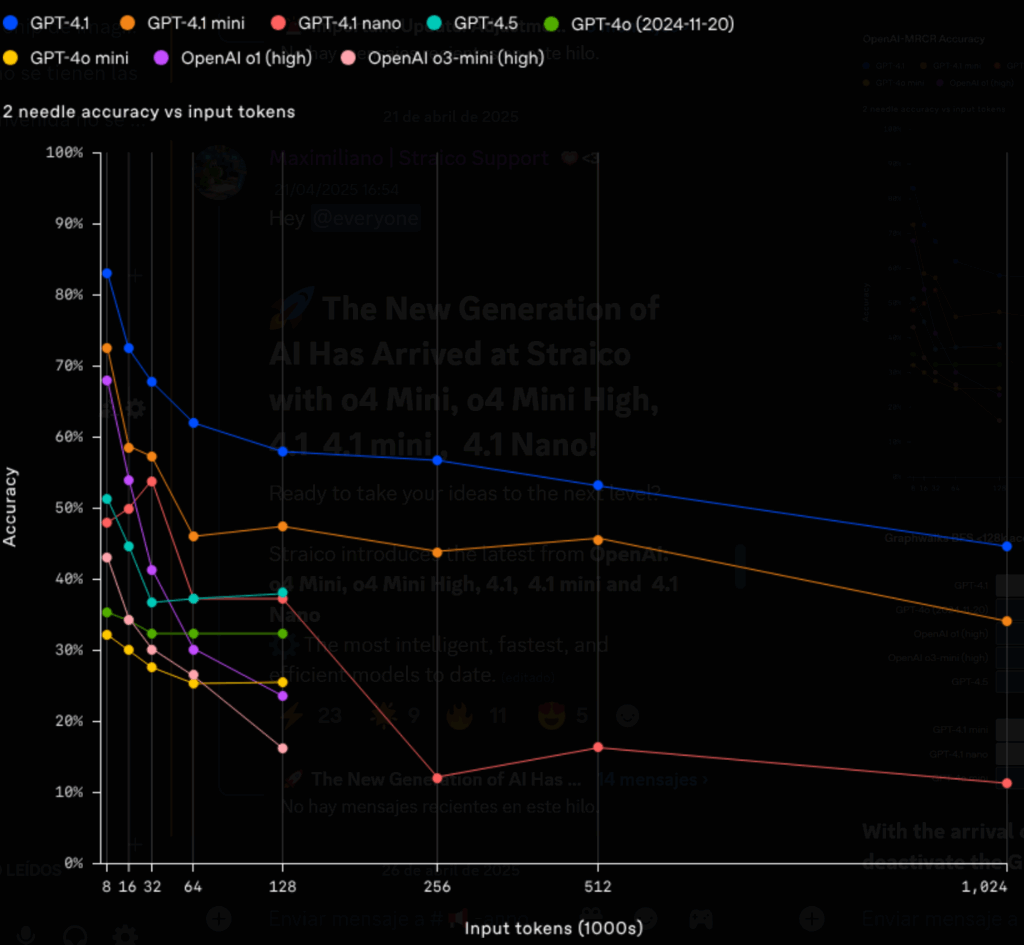Viewport: 1024px width, 945px height.
Task: Select GPT-4.1 data point at 16k tokens
Action: coord(129,348)
